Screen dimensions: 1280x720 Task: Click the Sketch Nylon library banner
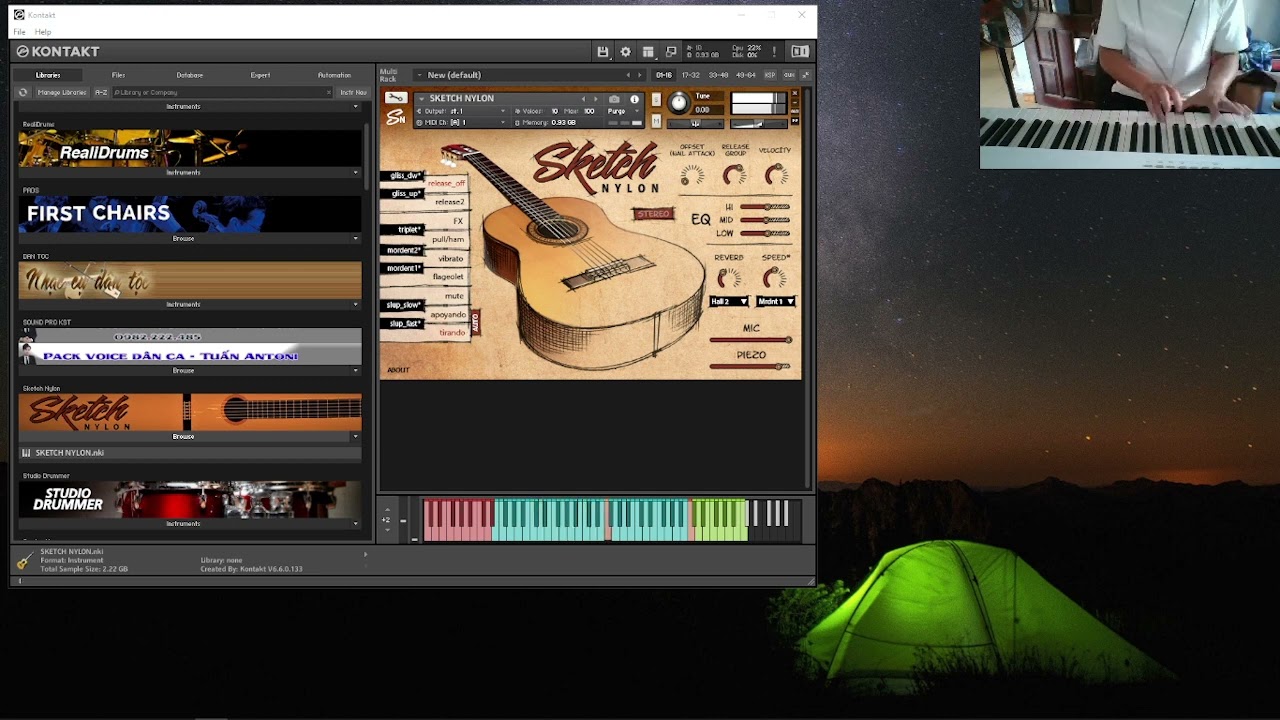tap(190, 412)
